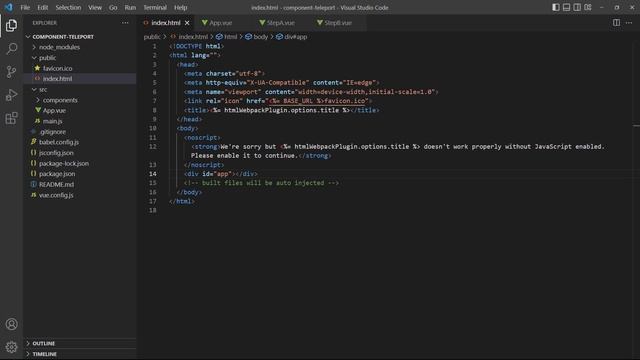Open App.vue from explorer tree
This screenshot has height=360, width=640.
pos(54,111)
